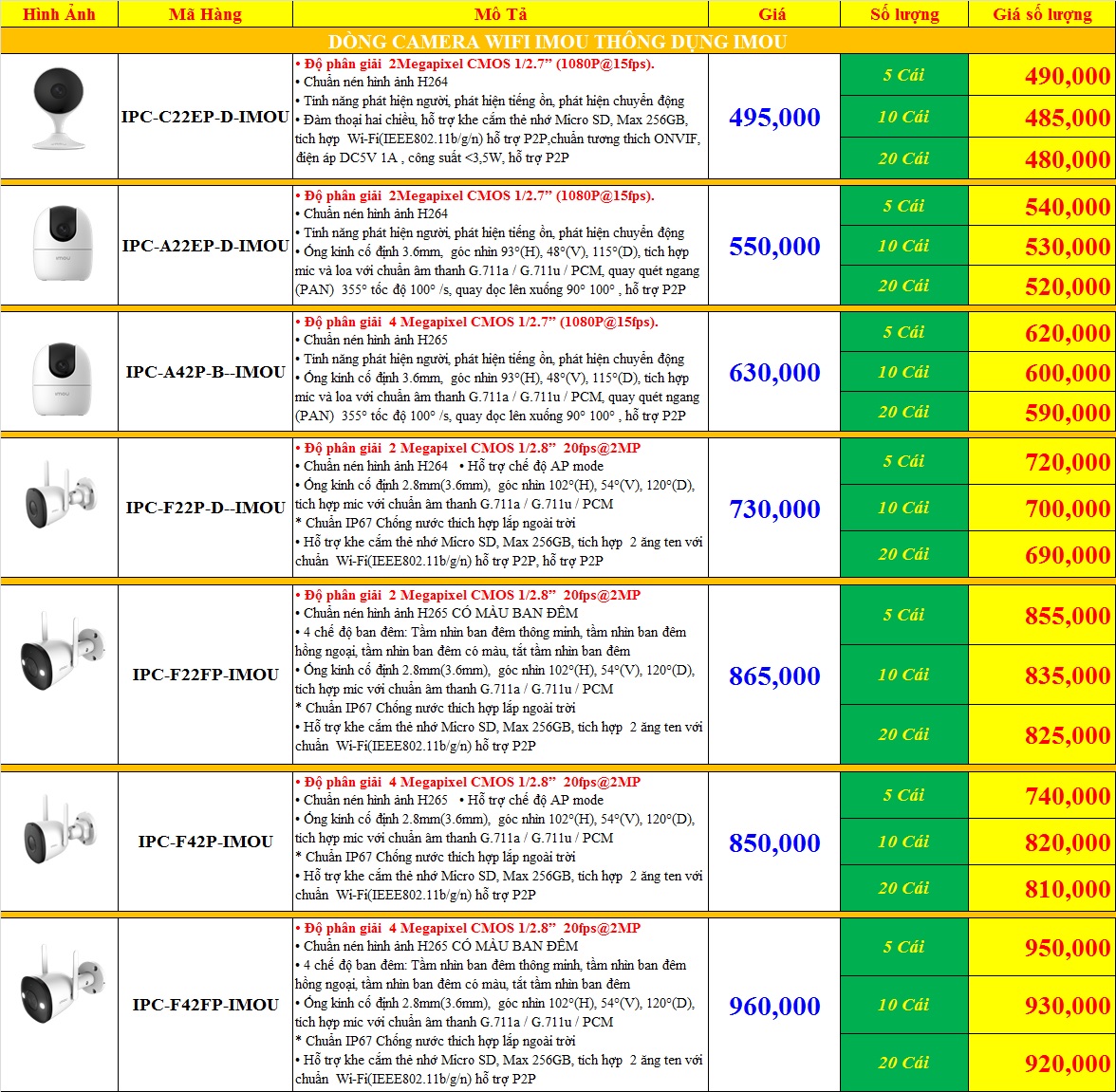Select product code "IPC-F22FP-IMOU"

tap(205, 675)
